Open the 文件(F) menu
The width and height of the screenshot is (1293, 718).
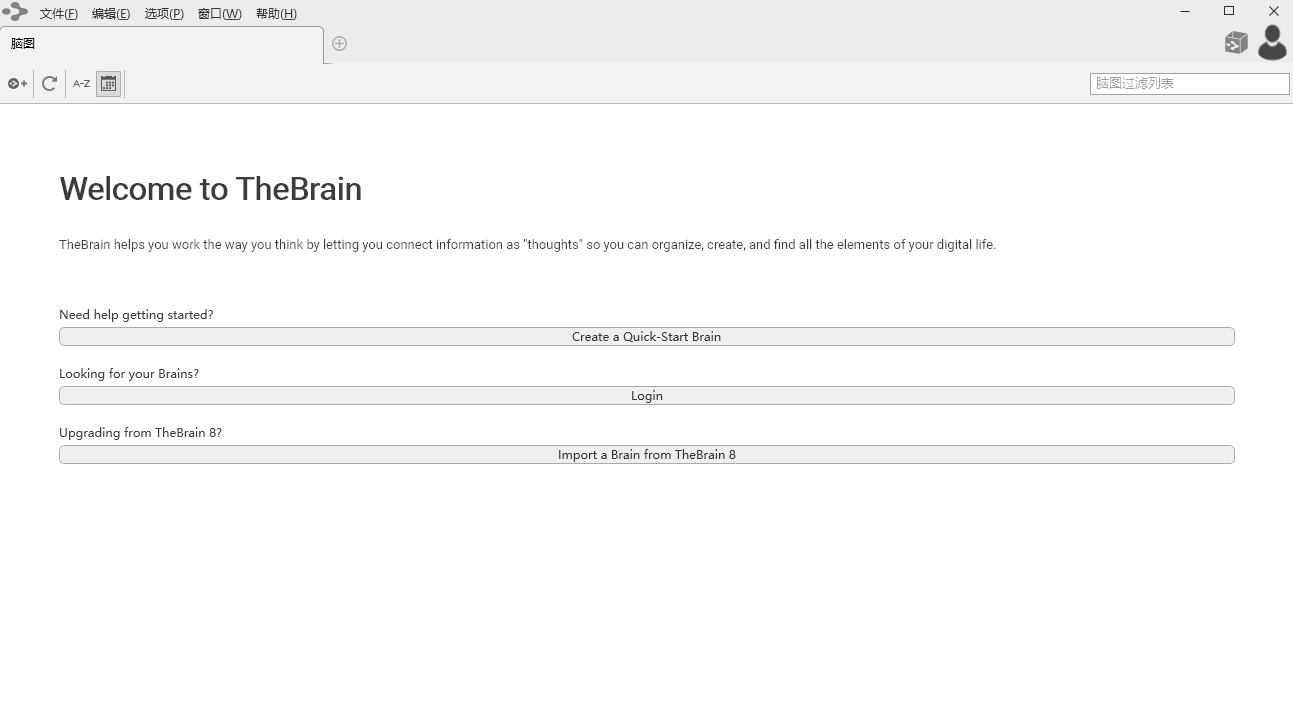(x=59, y=14)
